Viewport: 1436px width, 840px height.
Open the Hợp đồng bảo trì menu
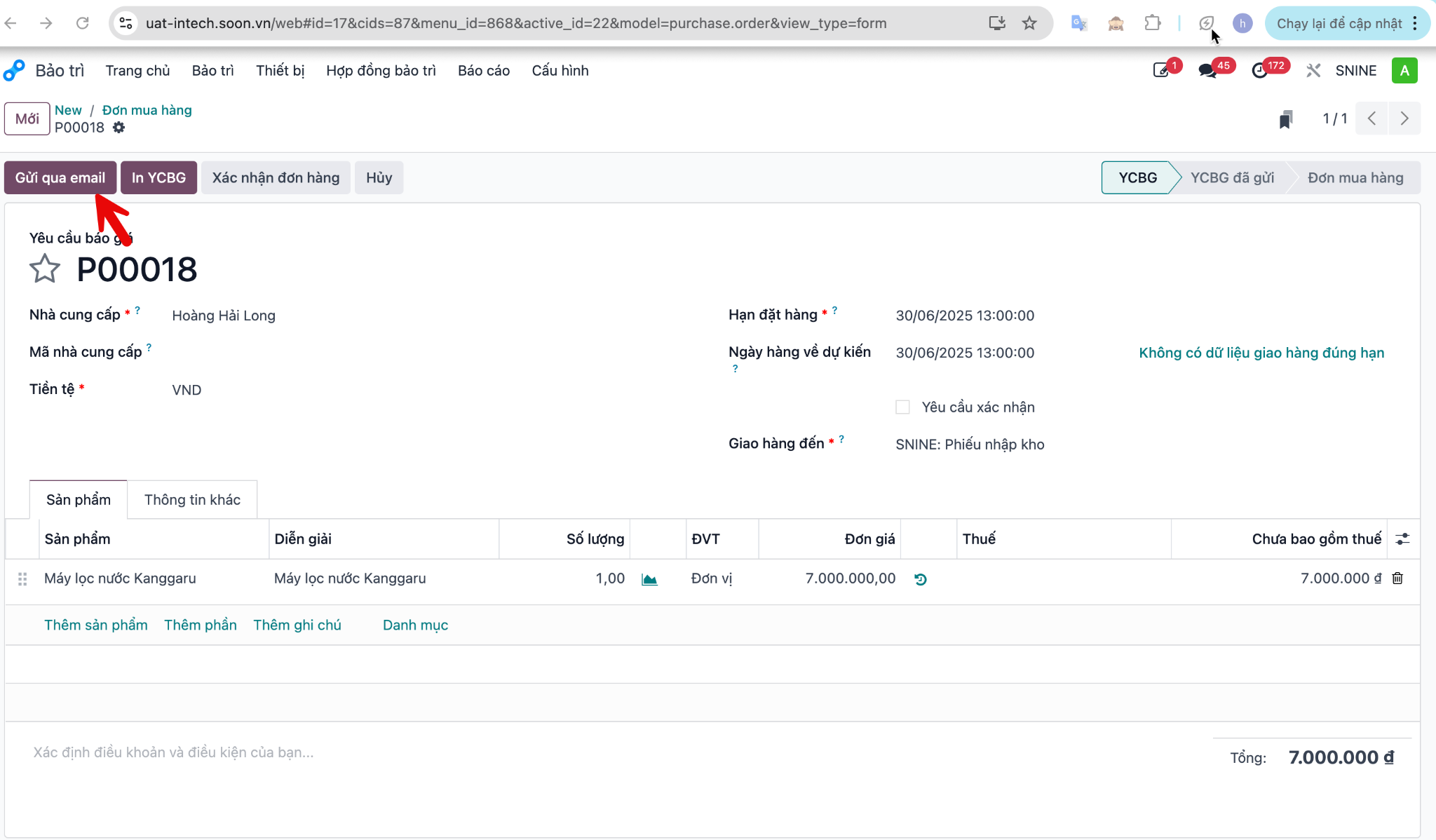point(381,71)
